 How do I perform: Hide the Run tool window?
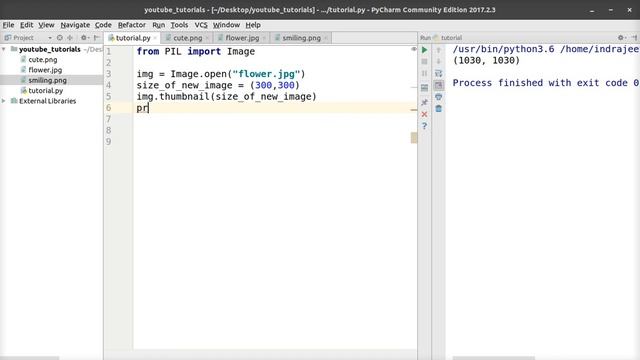[x=635, y=38]
